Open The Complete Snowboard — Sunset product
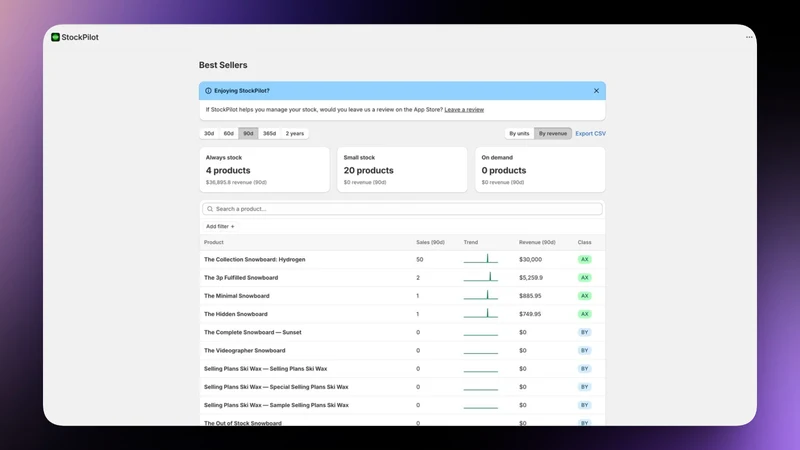800x450 pixels. [253, 332]
